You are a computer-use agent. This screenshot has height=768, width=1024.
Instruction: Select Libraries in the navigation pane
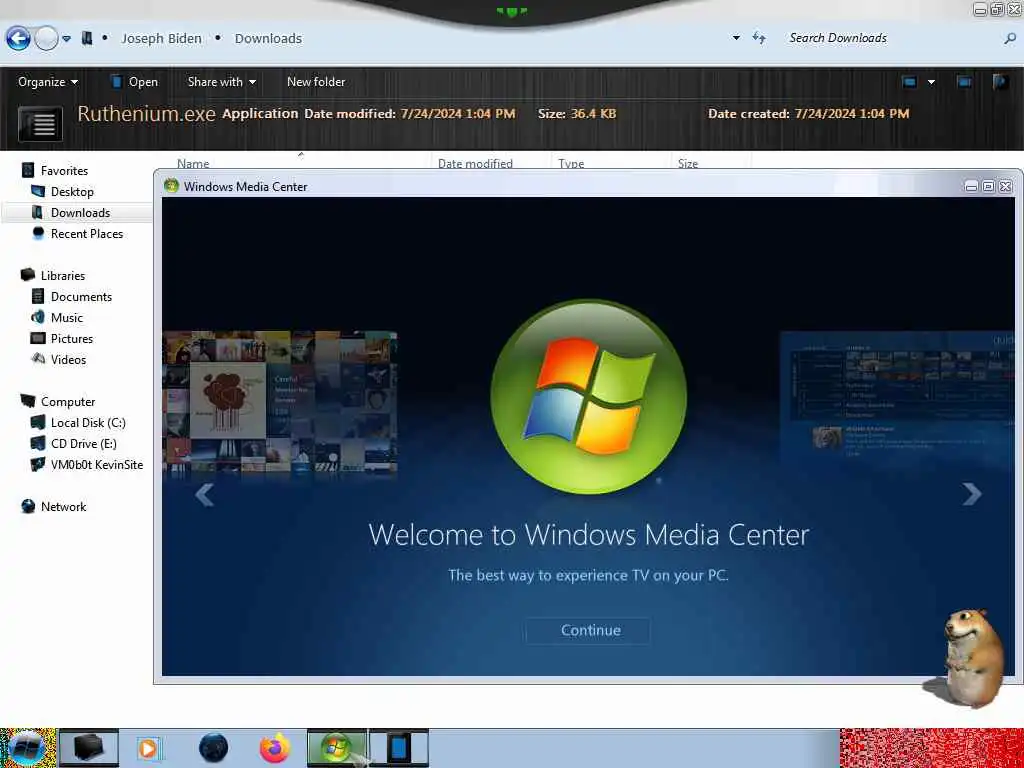63,276
